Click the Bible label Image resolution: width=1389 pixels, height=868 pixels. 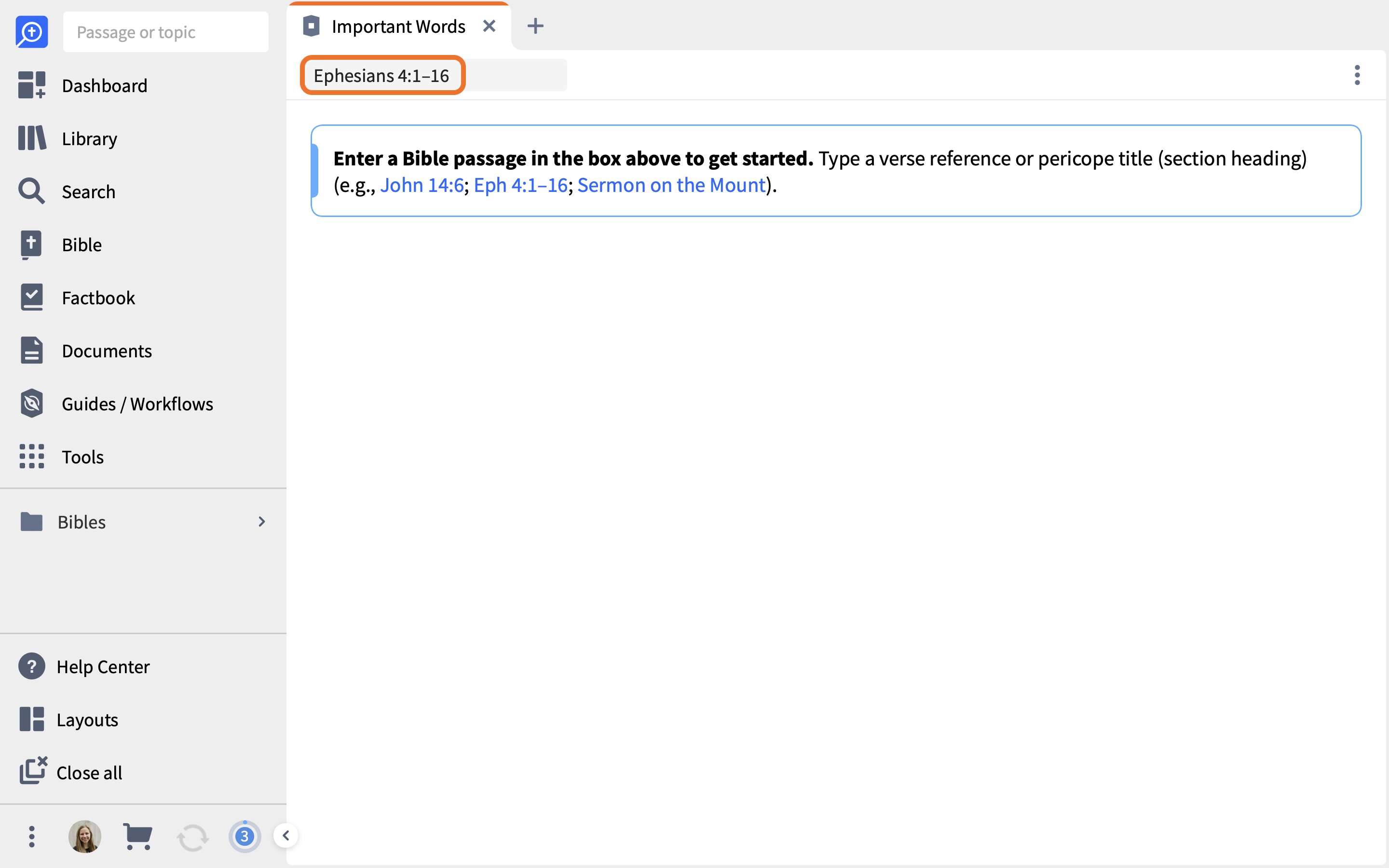82,244
